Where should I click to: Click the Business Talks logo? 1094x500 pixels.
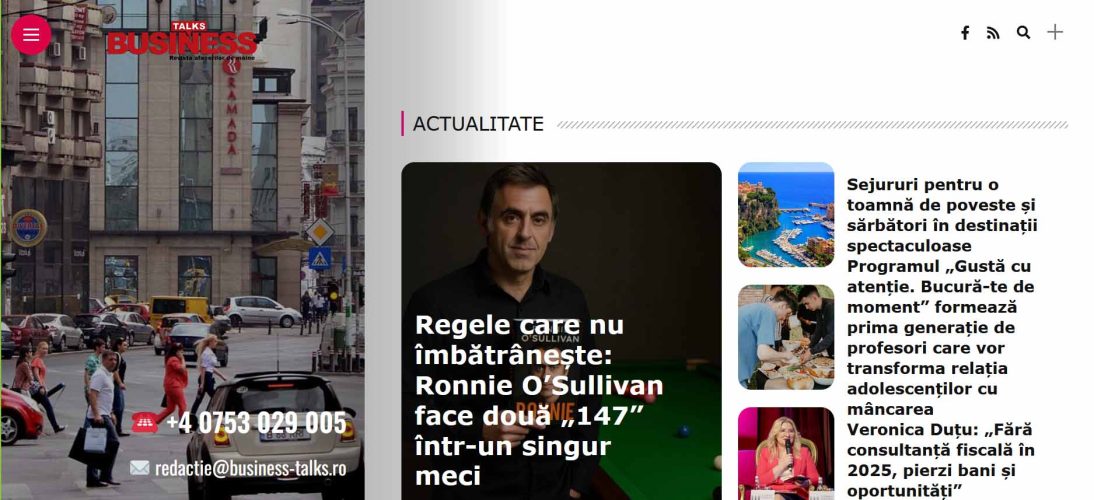(x=181, y=40)
